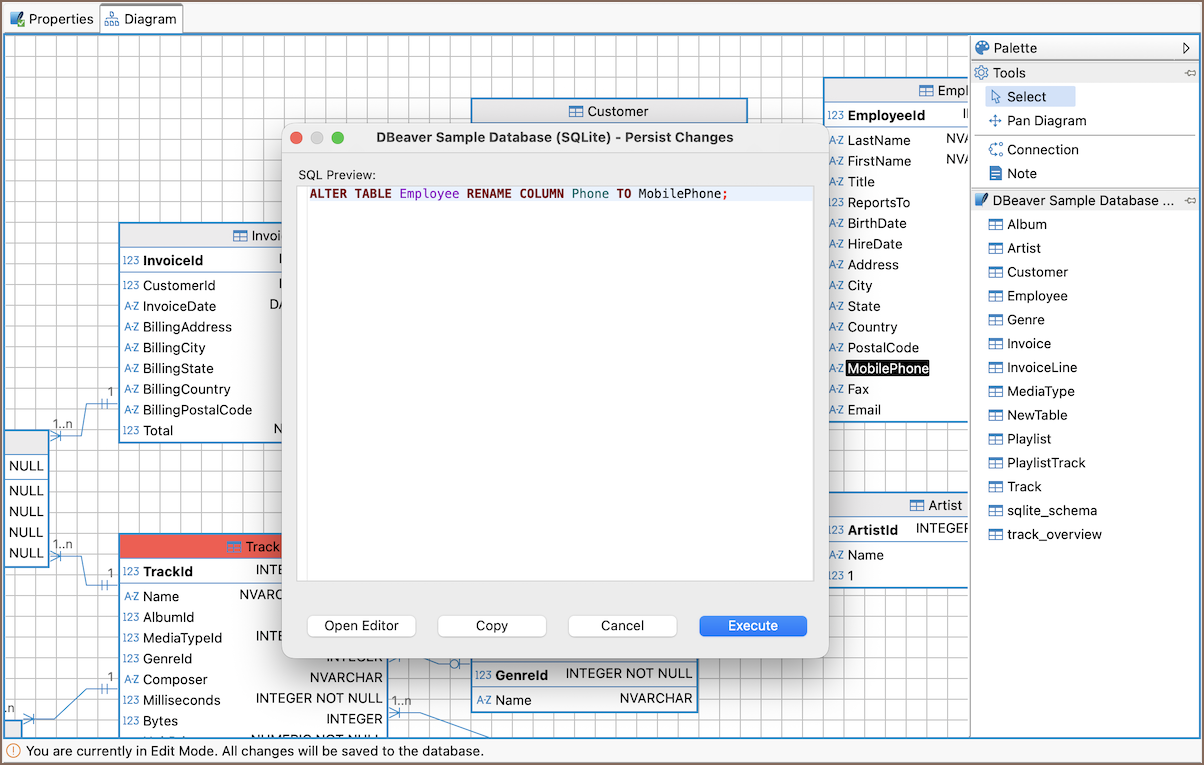1204x765 pixels.
Task: Click the Select tool arrow icon
Action: (x=995, y=97)
